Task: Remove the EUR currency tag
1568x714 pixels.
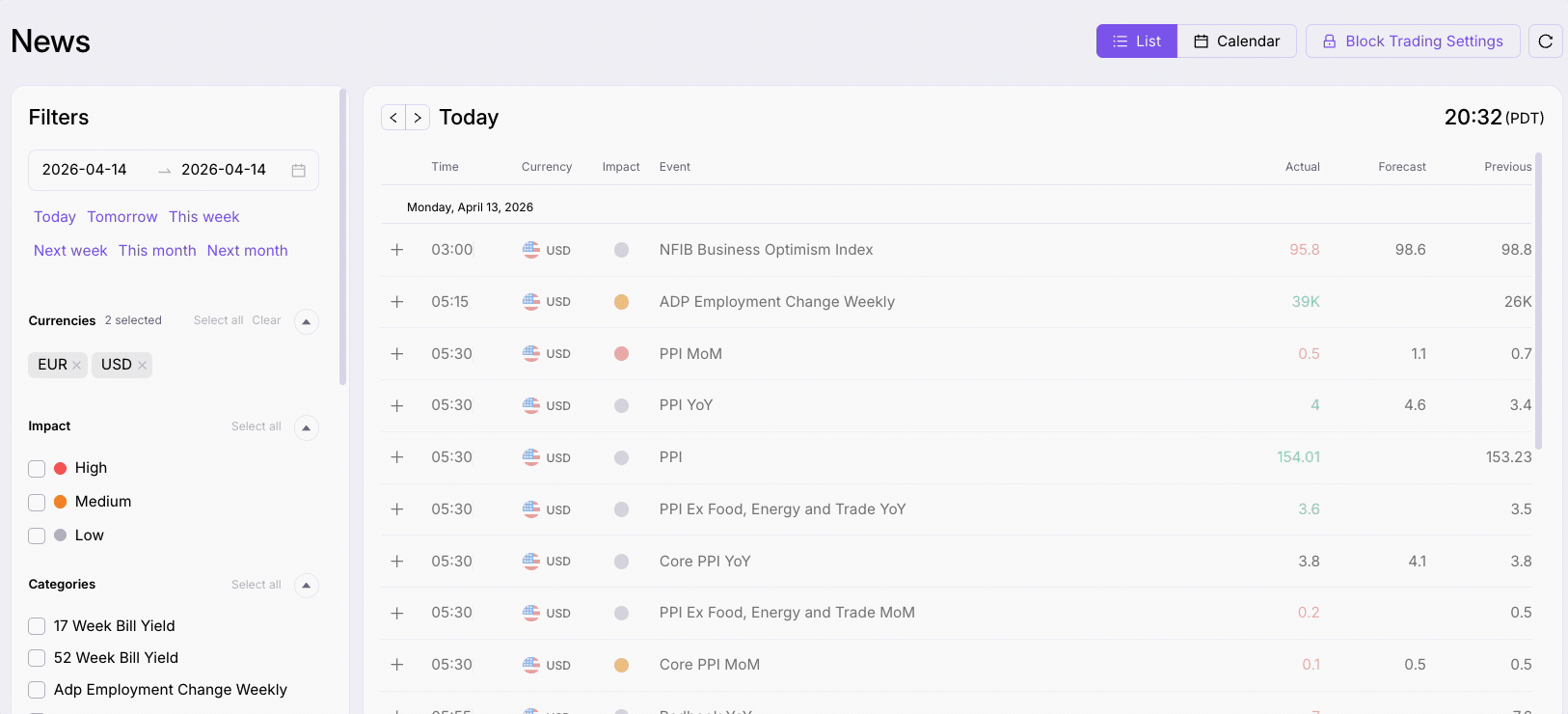Action: [77, 365]
